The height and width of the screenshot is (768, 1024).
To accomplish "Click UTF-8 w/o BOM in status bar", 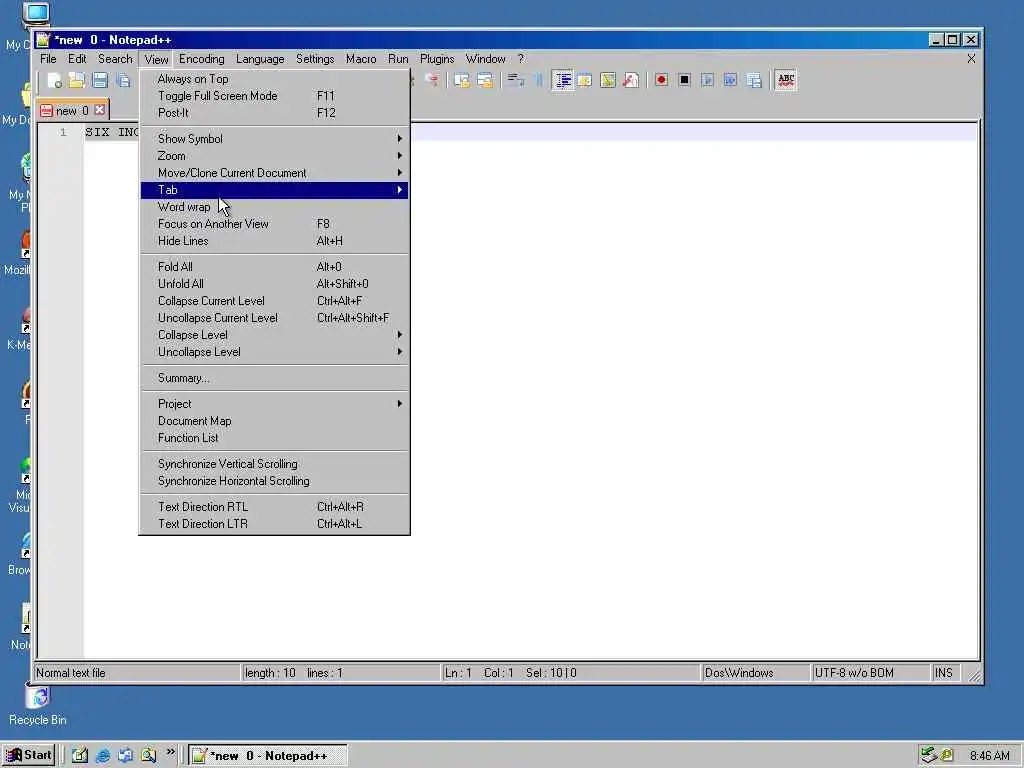I will point(869,673).
